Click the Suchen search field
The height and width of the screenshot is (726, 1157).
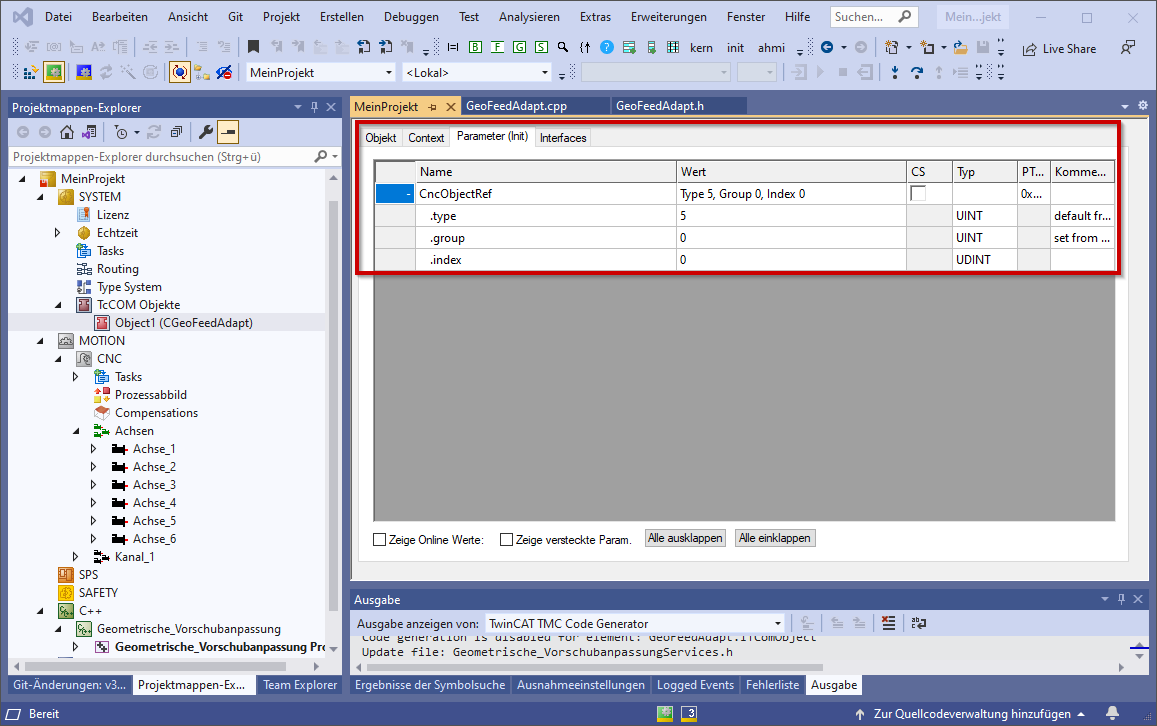(874, 16)
